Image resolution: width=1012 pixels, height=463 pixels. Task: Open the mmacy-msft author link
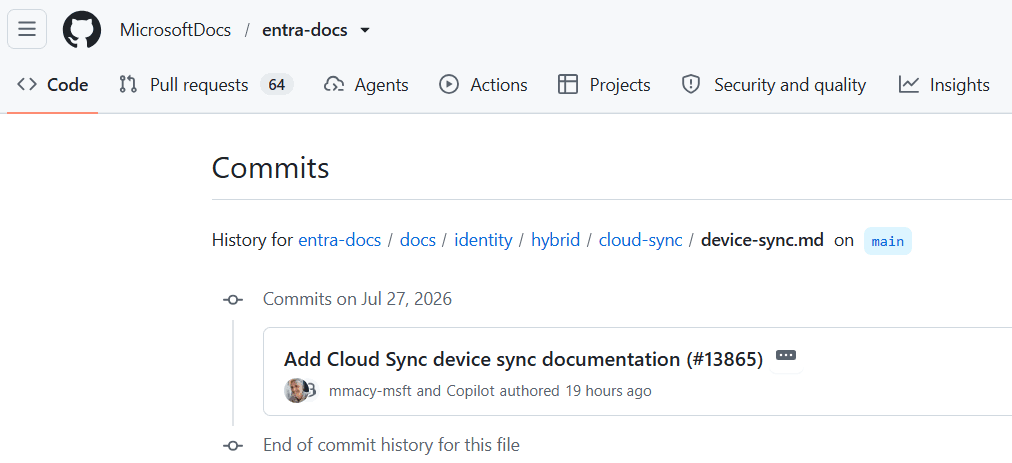(x=370, y=391)
